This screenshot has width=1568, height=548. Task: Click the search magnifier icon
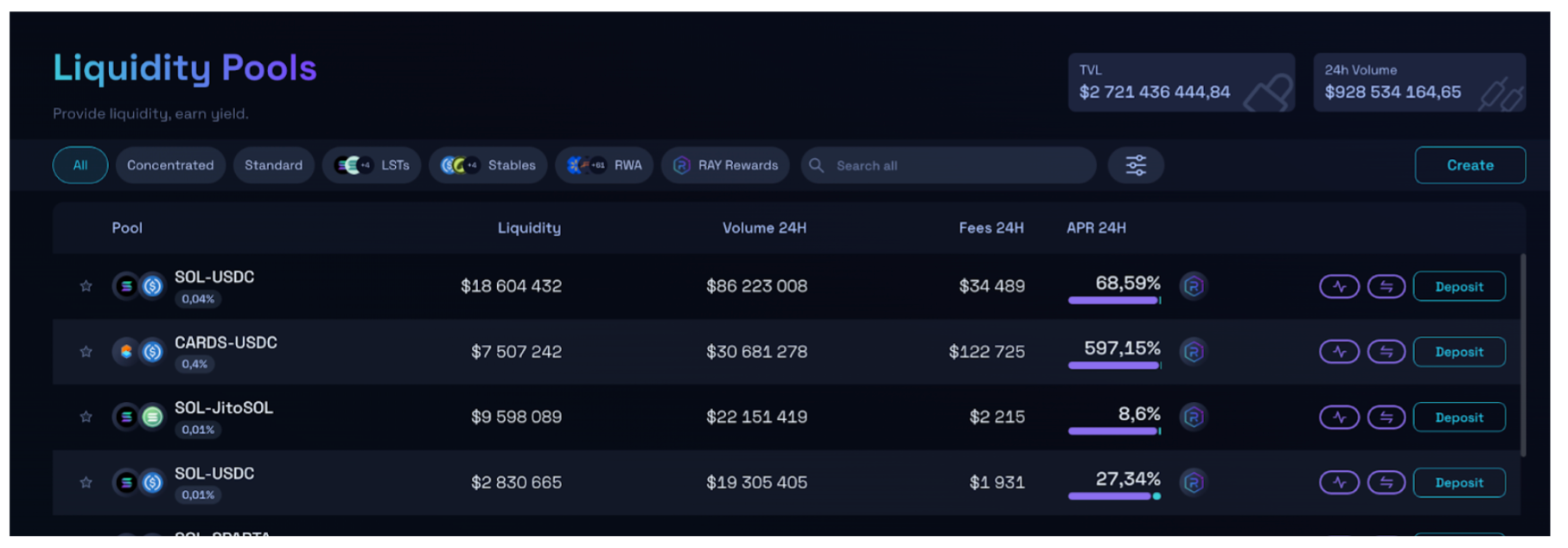click(816, 165)
